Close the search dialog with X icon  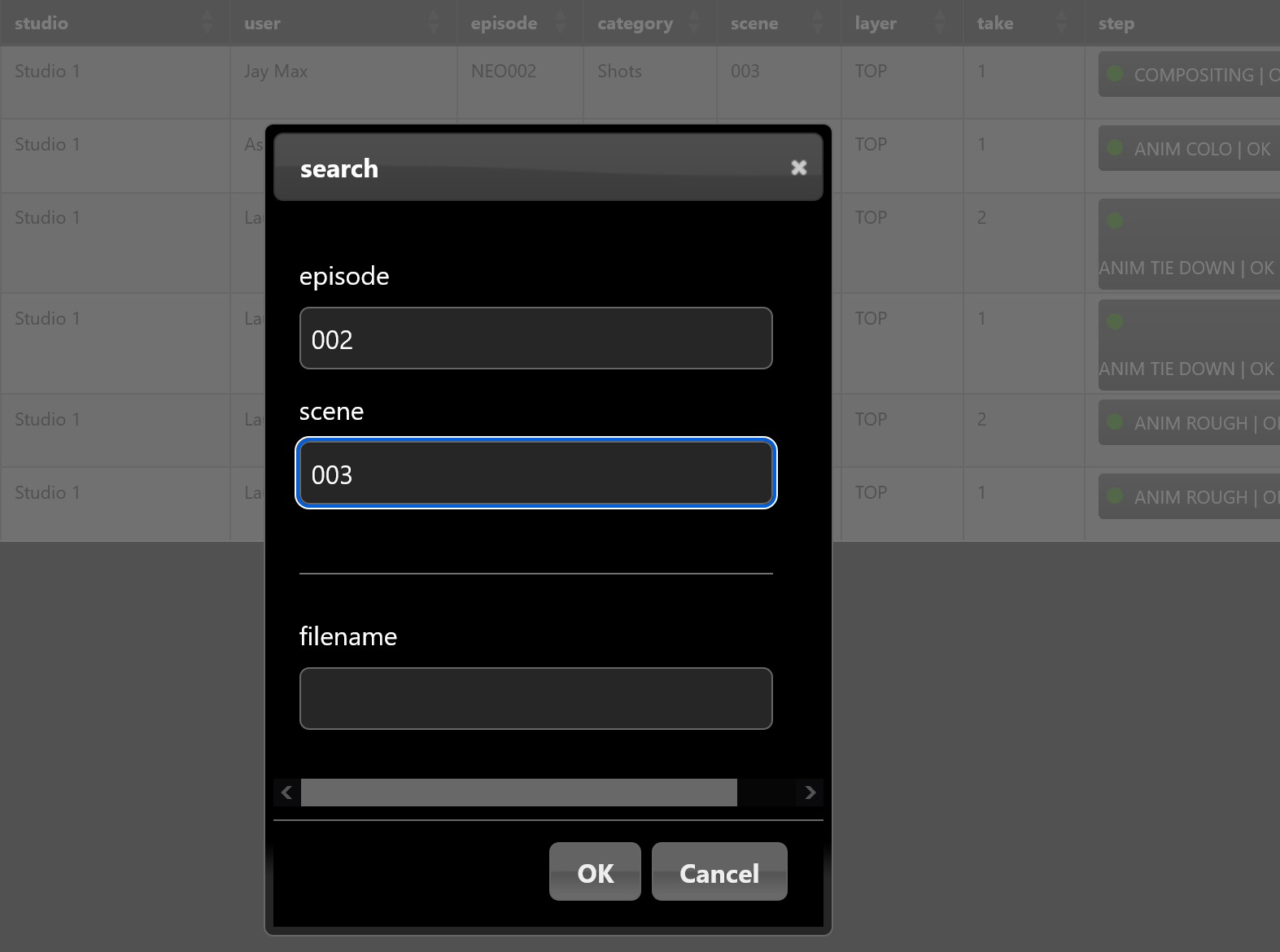pyautogui.click(x=799, y=168)
